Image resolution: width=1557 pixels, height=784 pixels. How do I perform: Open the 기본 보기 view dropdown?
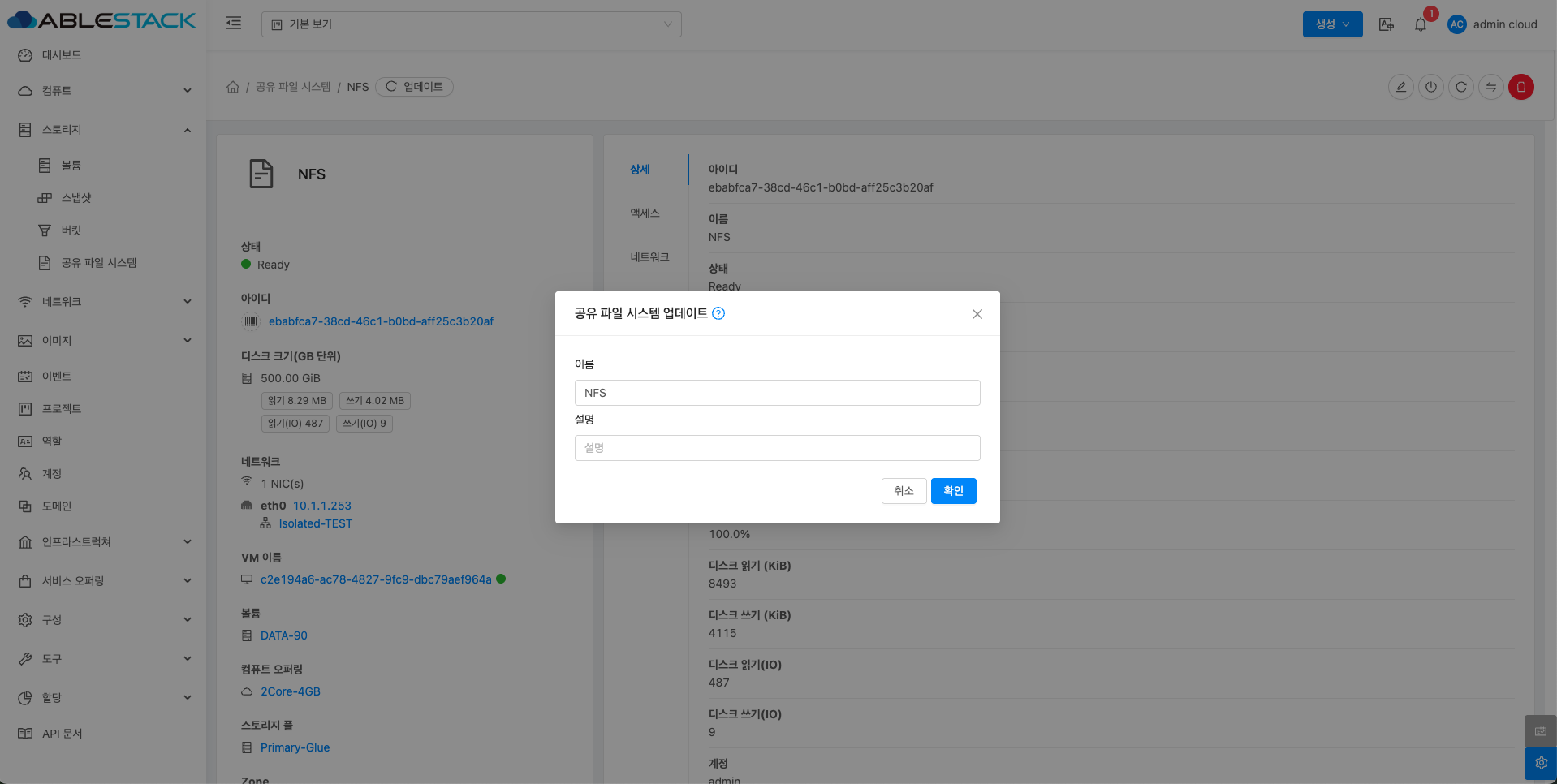[x=471, y=24]
